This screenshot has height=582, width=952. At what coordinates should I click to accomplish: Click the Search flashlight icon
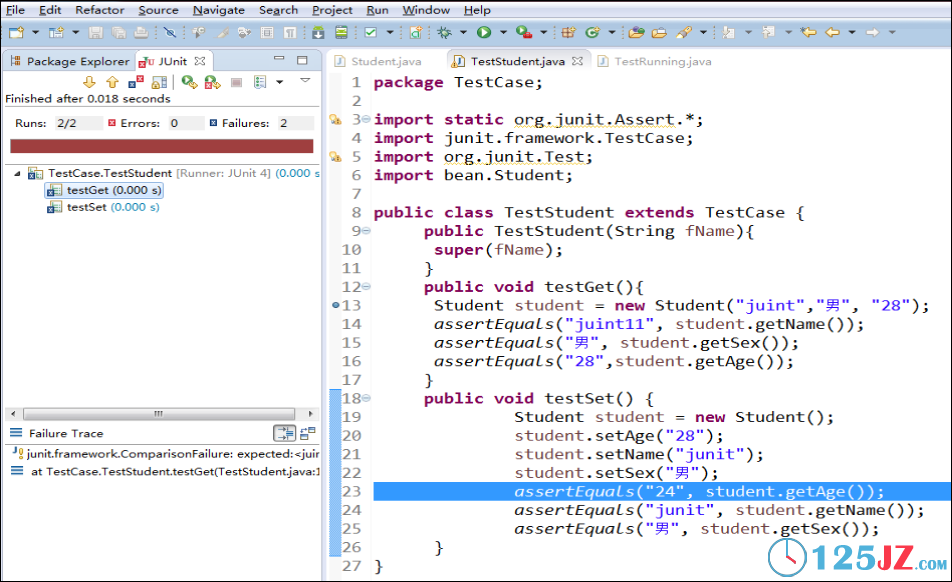coord(684,32)
